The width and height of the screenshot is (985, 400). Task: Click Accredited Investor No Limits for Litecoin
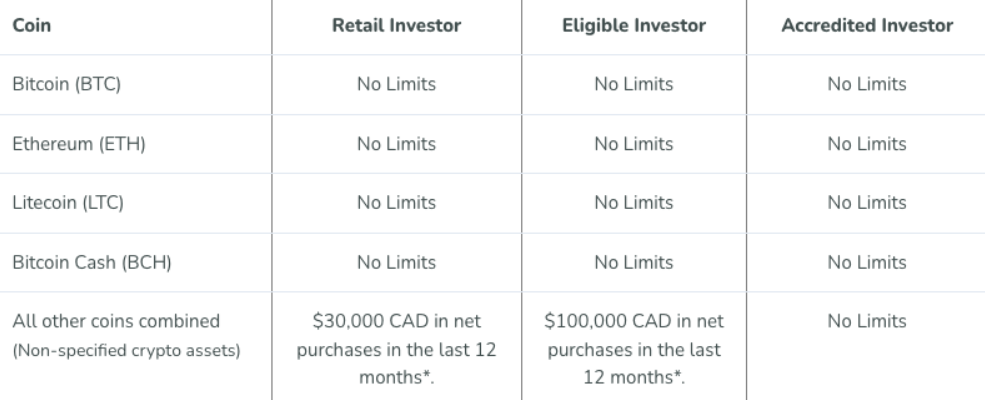point(867,203)
